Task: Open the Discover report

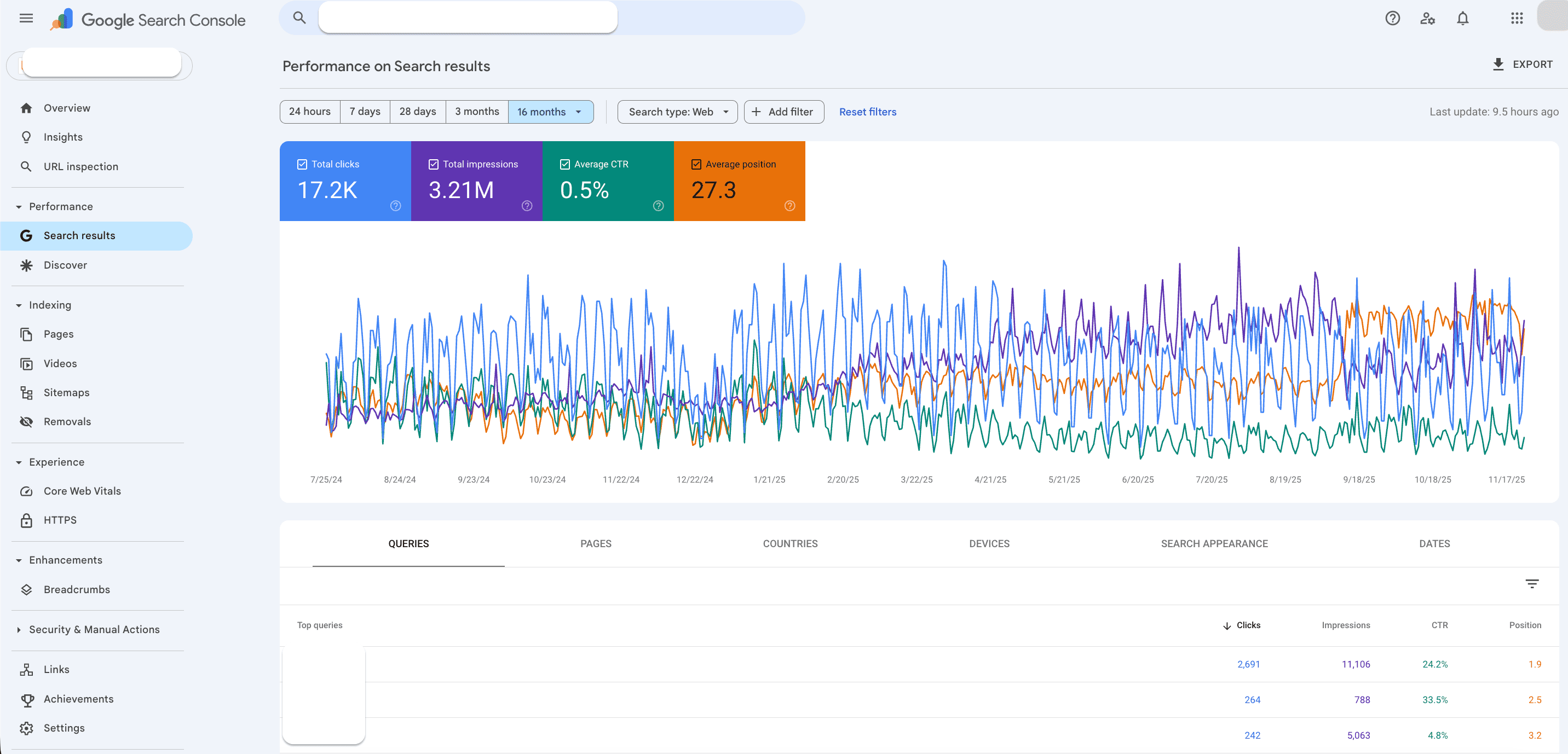Action: coord(65,265)
